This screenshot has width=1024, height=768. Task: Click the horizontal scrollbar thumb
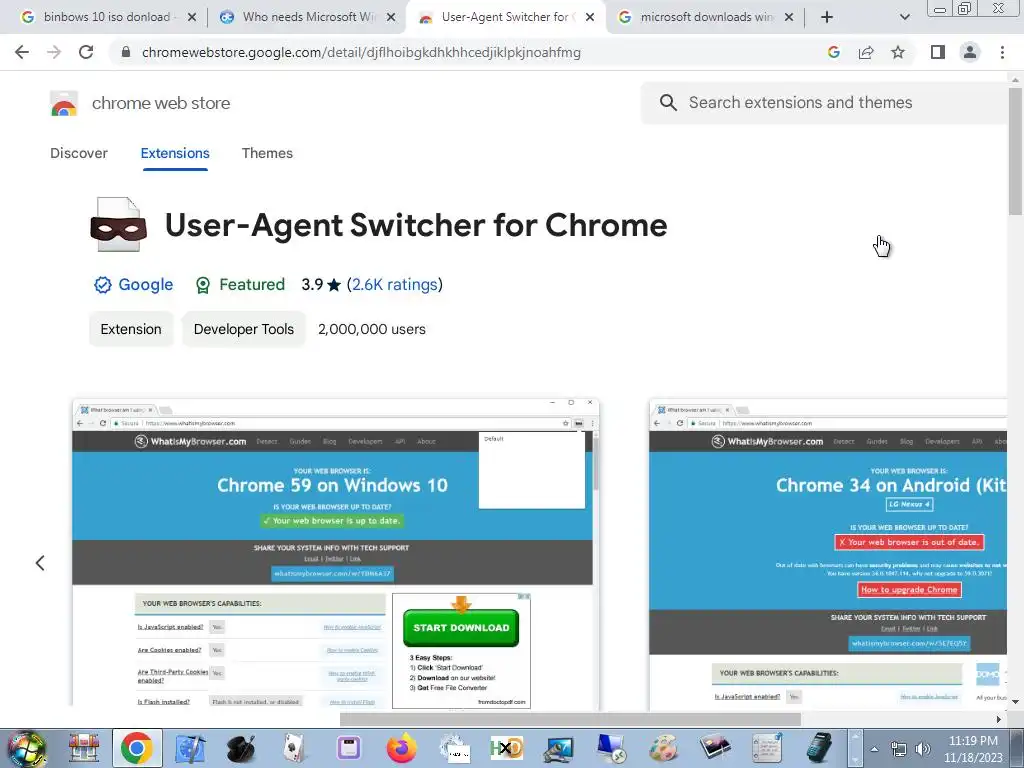point(570,719)
